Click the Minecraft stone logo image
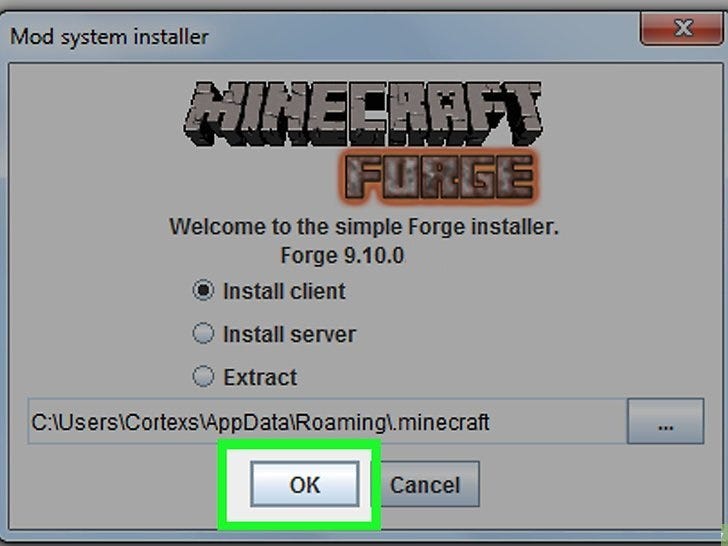The width and height of the screenshot is (728, 546). click(363, 114)
